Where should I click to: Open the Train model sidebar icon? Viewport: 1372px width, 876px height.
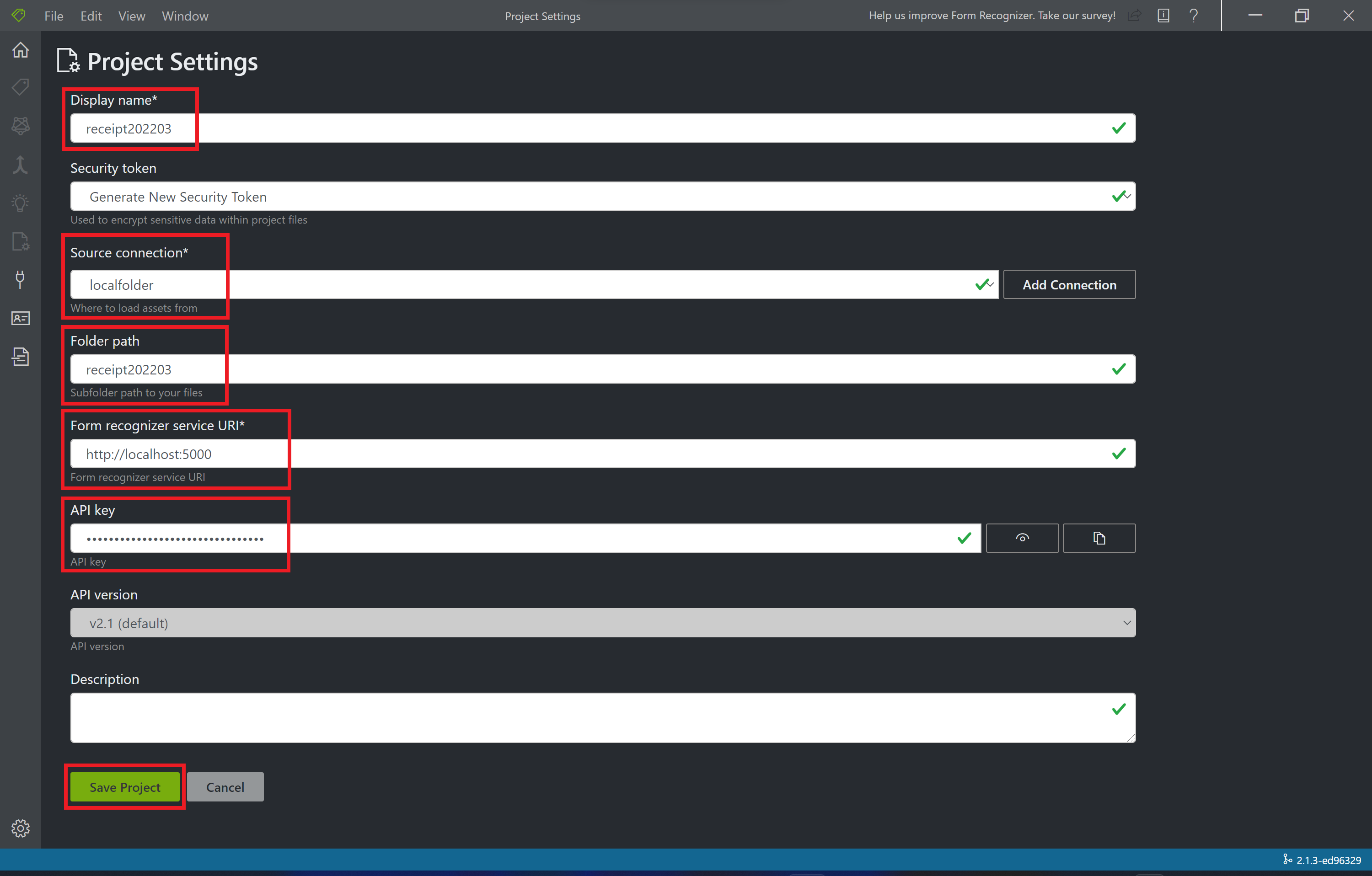[x=21, y=126]
